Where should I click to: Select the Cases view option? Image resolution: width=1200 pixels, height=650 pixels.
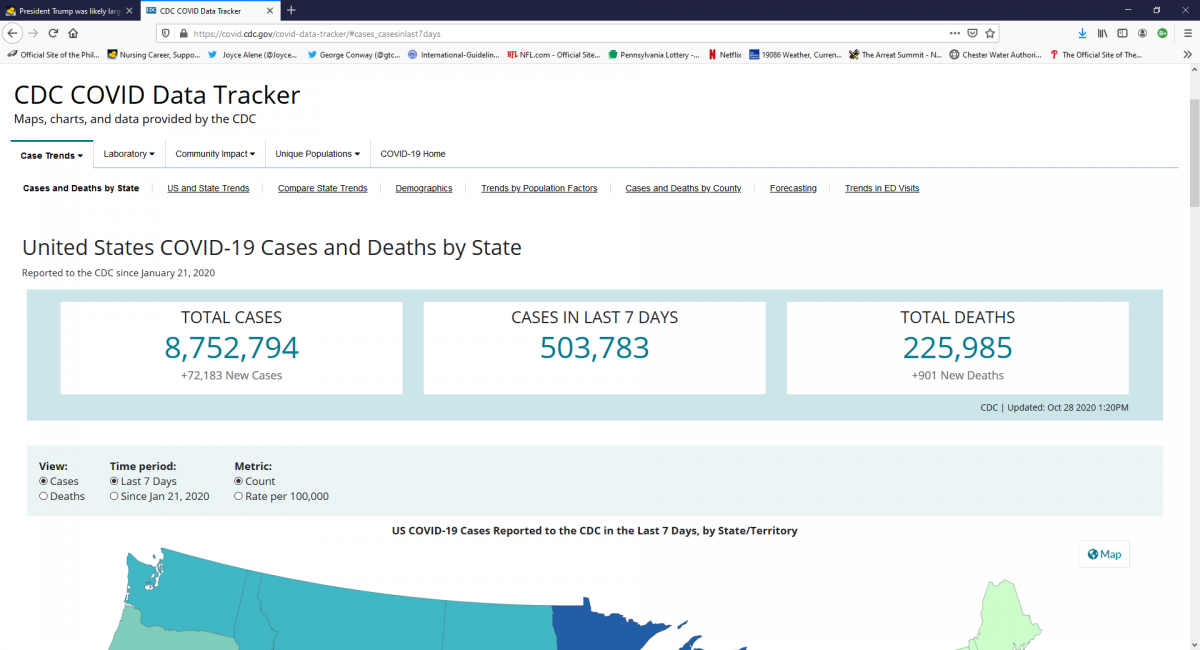tap(44, 481)
